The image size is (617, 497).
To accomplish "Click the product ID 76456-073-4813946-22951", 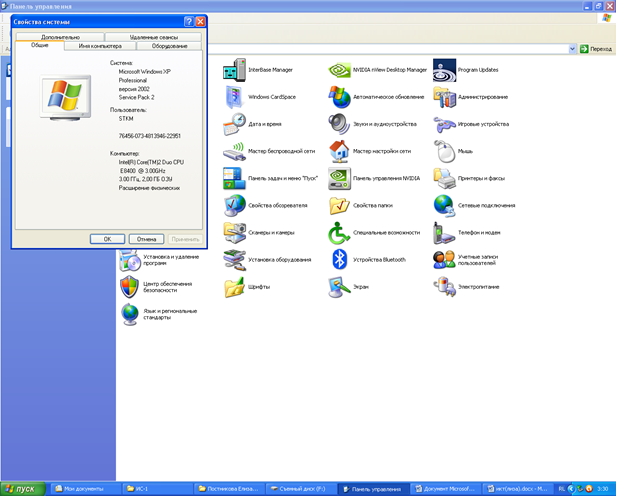I will click(x=150, y=136).
